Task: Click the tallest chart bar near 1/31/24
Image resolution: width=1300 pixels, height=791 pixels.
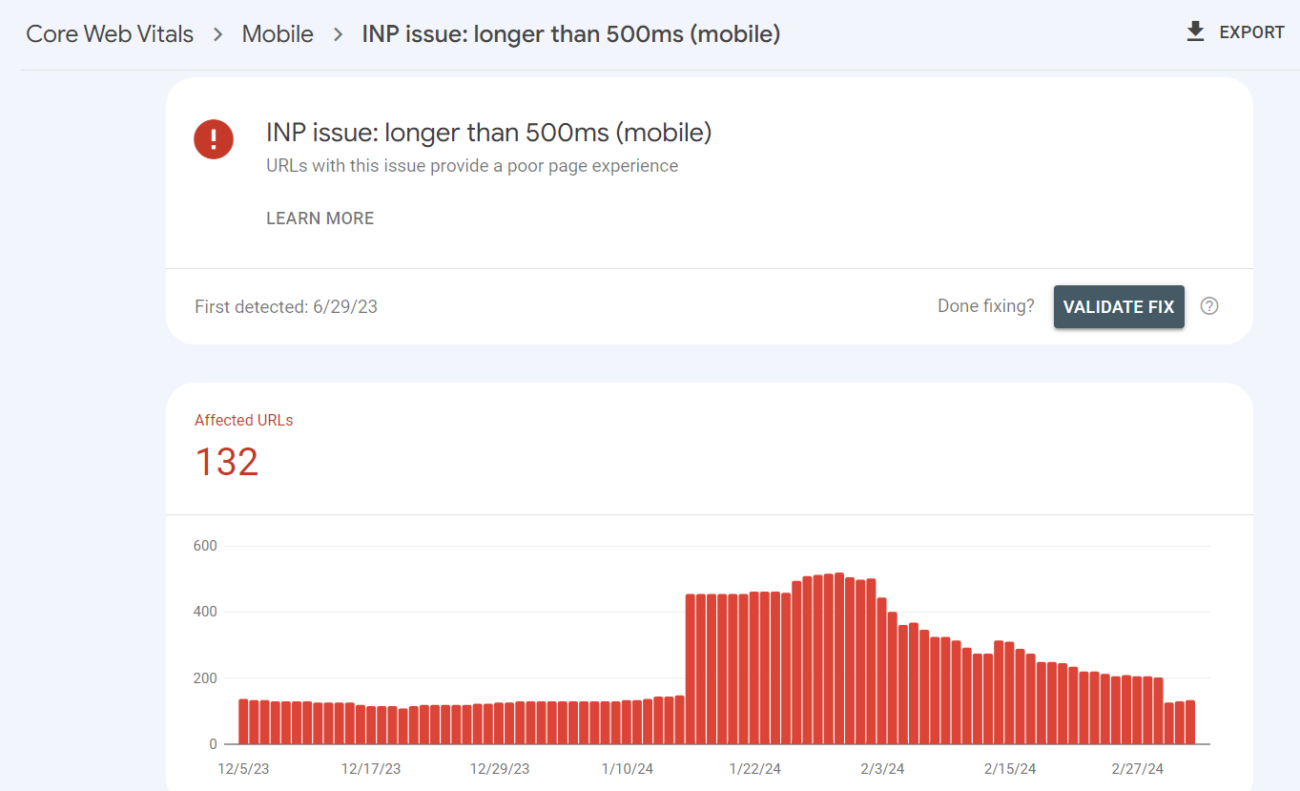Action: tap(839, 659)
